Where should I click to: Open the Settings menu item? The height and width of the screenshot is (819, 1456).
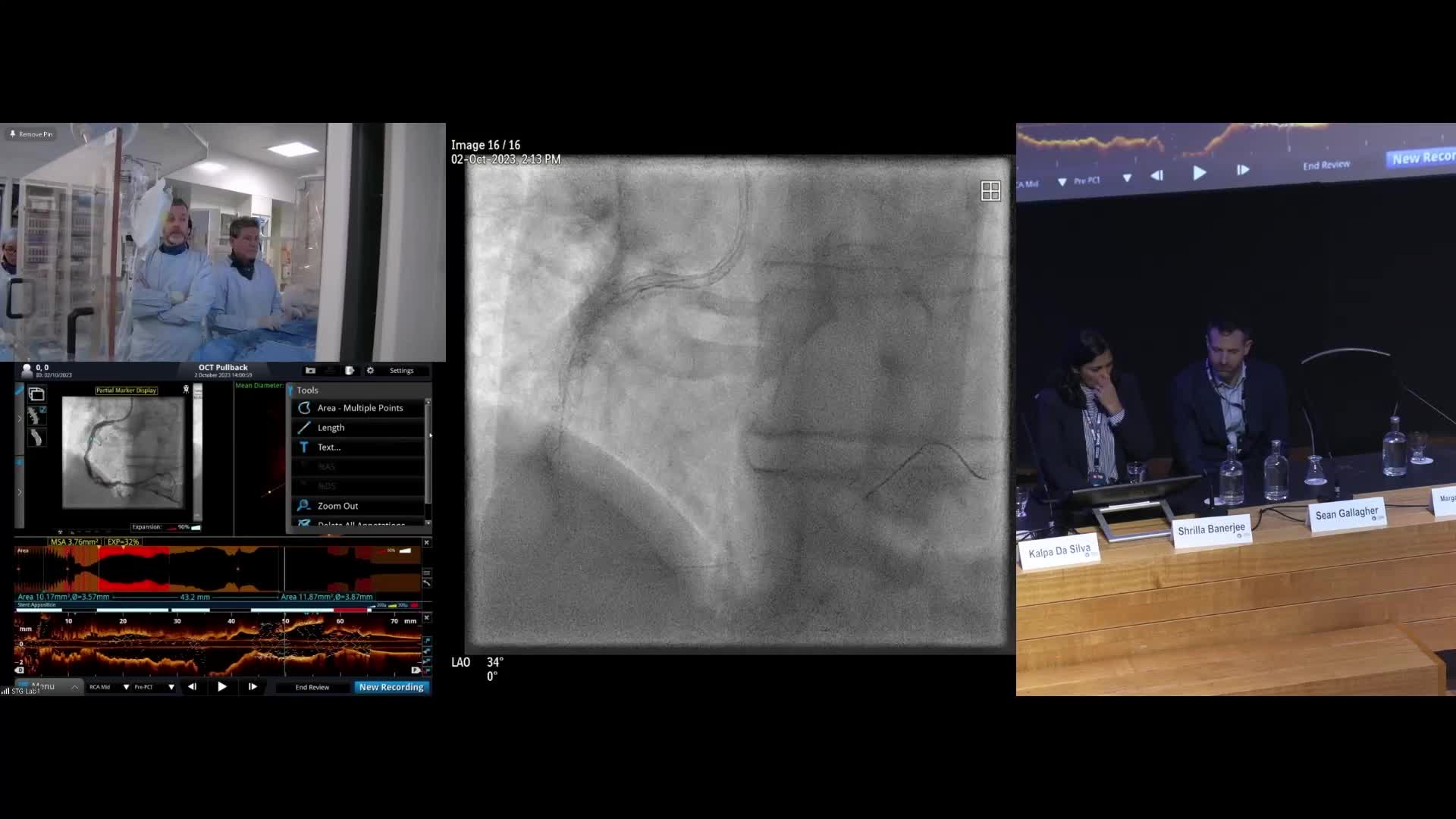pos(401,371)
